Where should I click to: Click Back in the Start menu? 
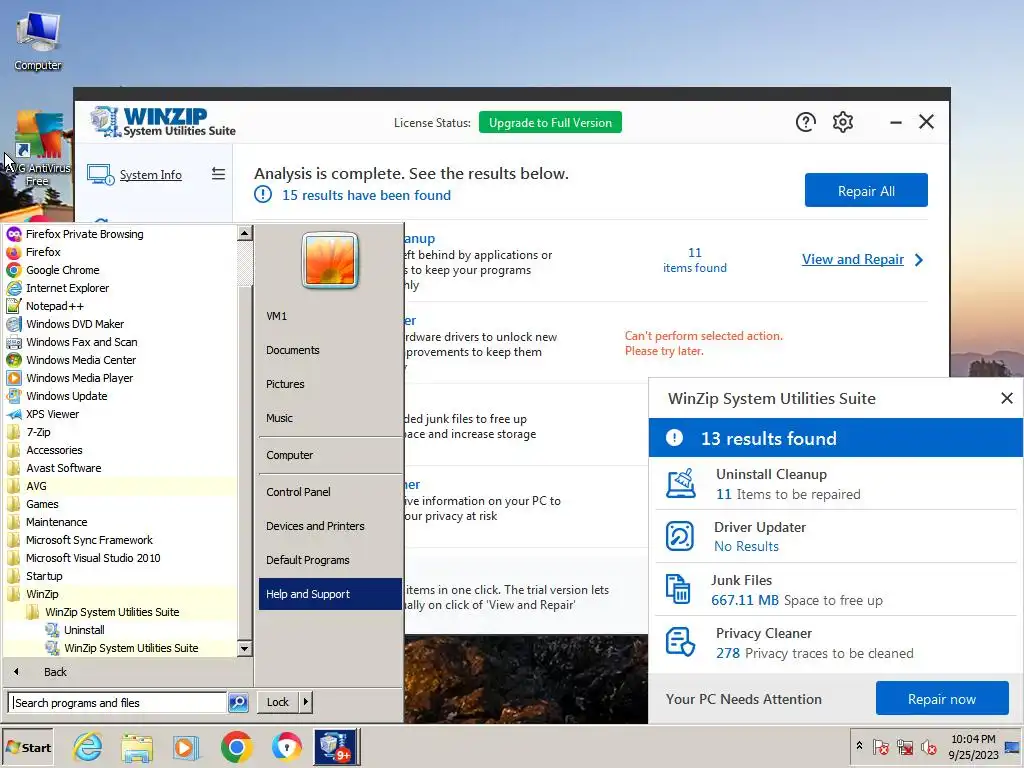tap(55, 672)
